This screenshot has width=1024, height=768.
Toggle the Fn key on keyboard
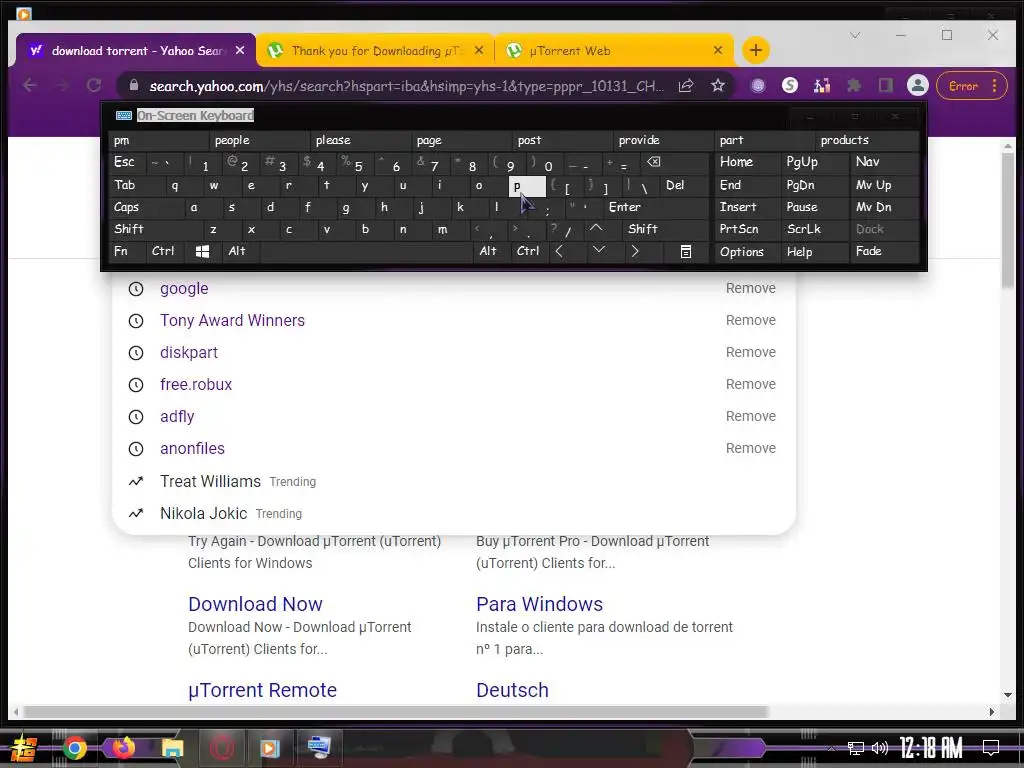point(128,251)
